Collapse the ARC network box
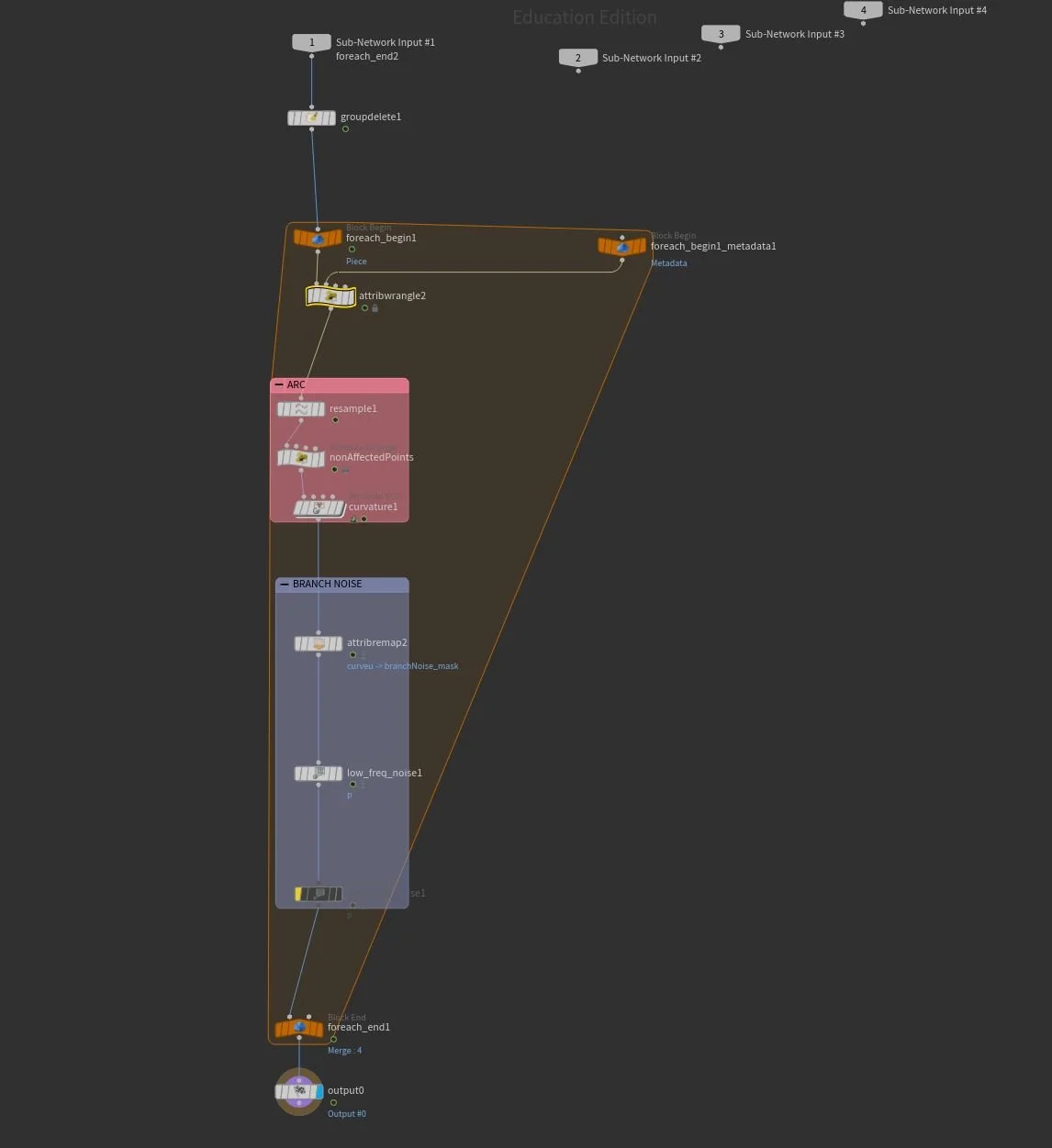The width and height of the screenshot is (1052, 1148). [x=280, y=385]
